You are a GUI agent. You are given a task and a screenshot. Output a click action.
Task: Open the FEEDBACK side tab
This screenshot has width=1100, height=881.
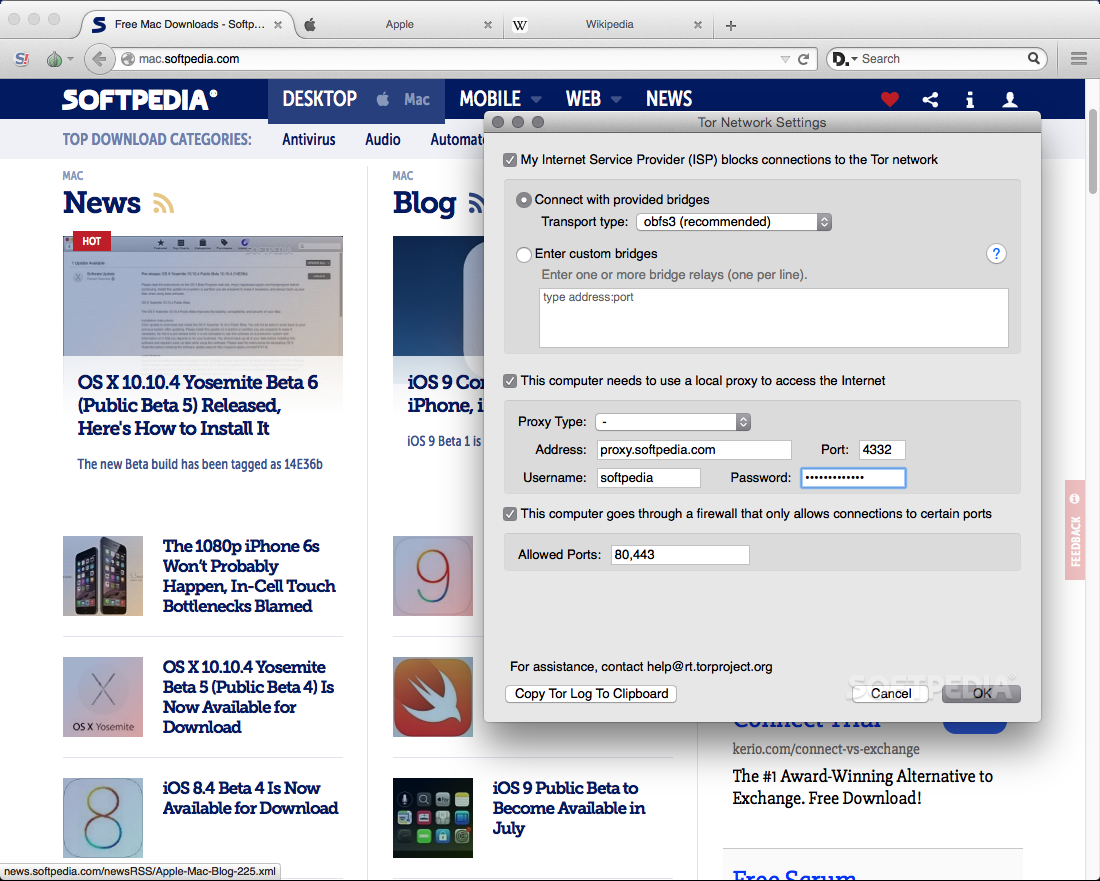tap(1075, 530)
